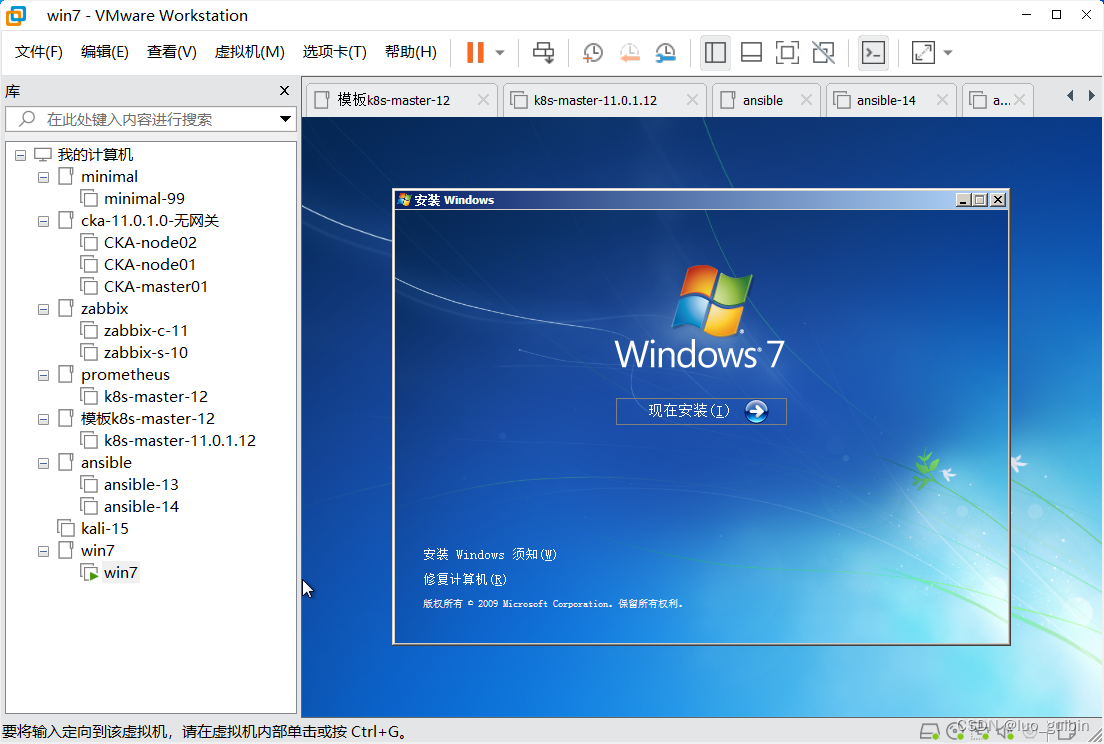
Task: Click the send Ctrl+Alt+Del icon
Action: (x=543, y=52)
